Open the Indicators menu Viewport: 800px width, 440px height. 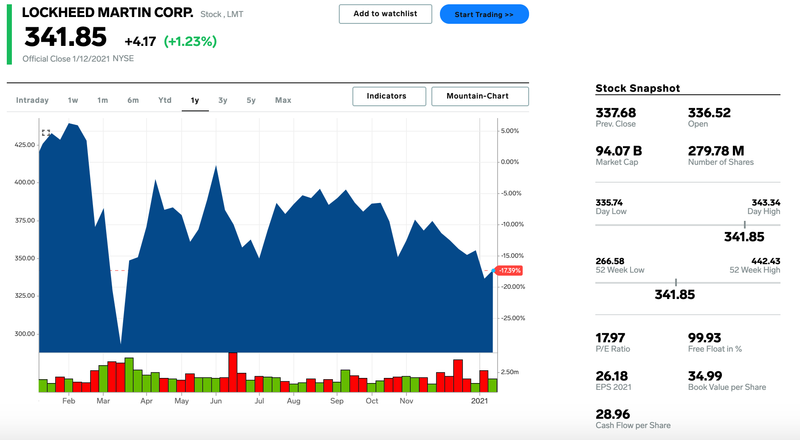tap(389, 96)
